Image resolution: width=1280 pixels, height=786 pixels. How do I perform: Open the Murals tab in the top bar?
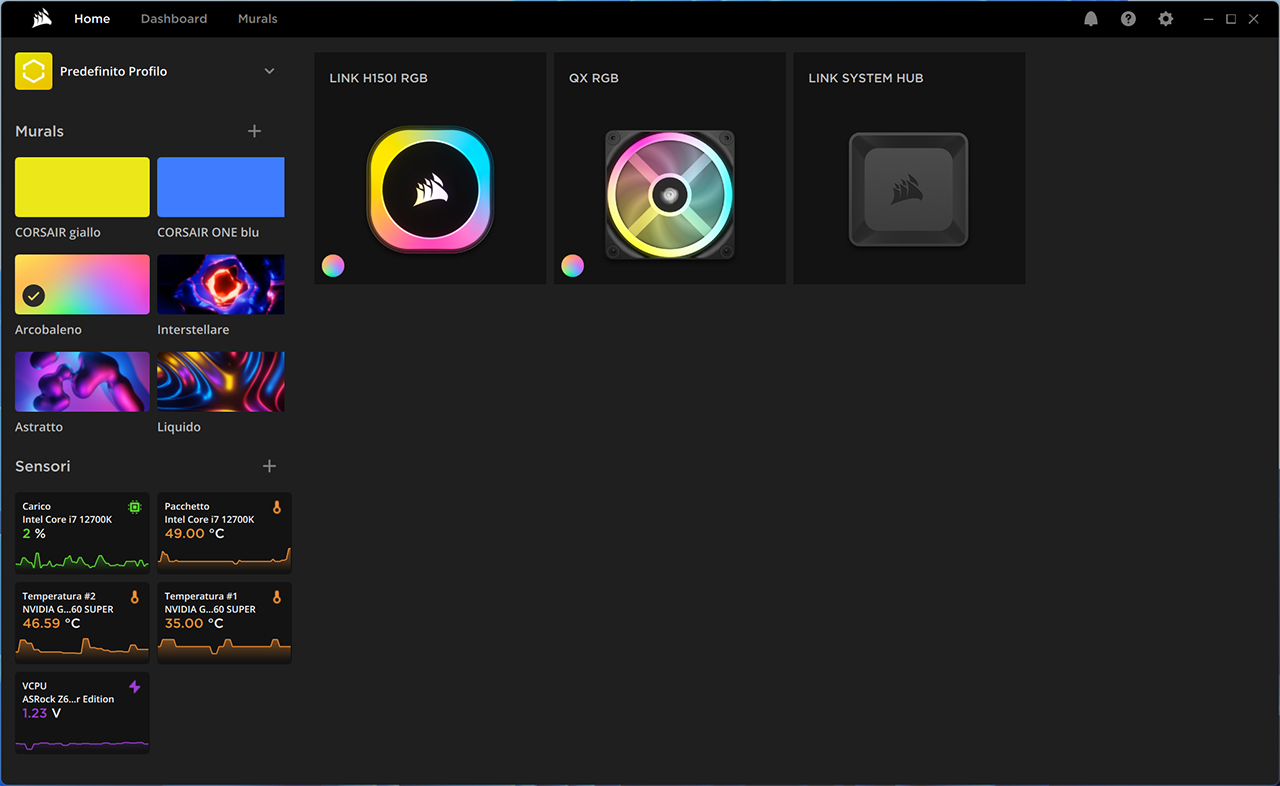click(x=258, y=19)
